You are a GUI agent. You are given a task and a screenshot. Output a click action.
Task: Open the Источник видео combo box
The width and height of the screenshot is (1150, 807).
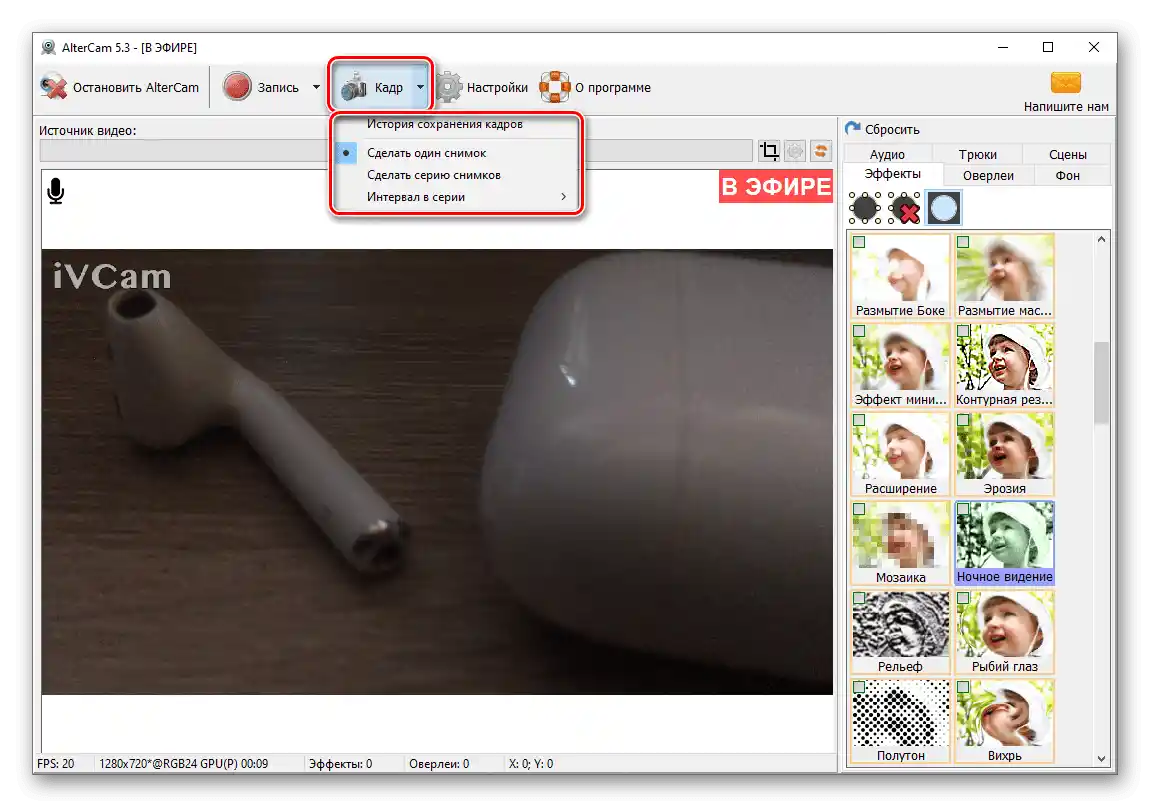tap(396, 150)
